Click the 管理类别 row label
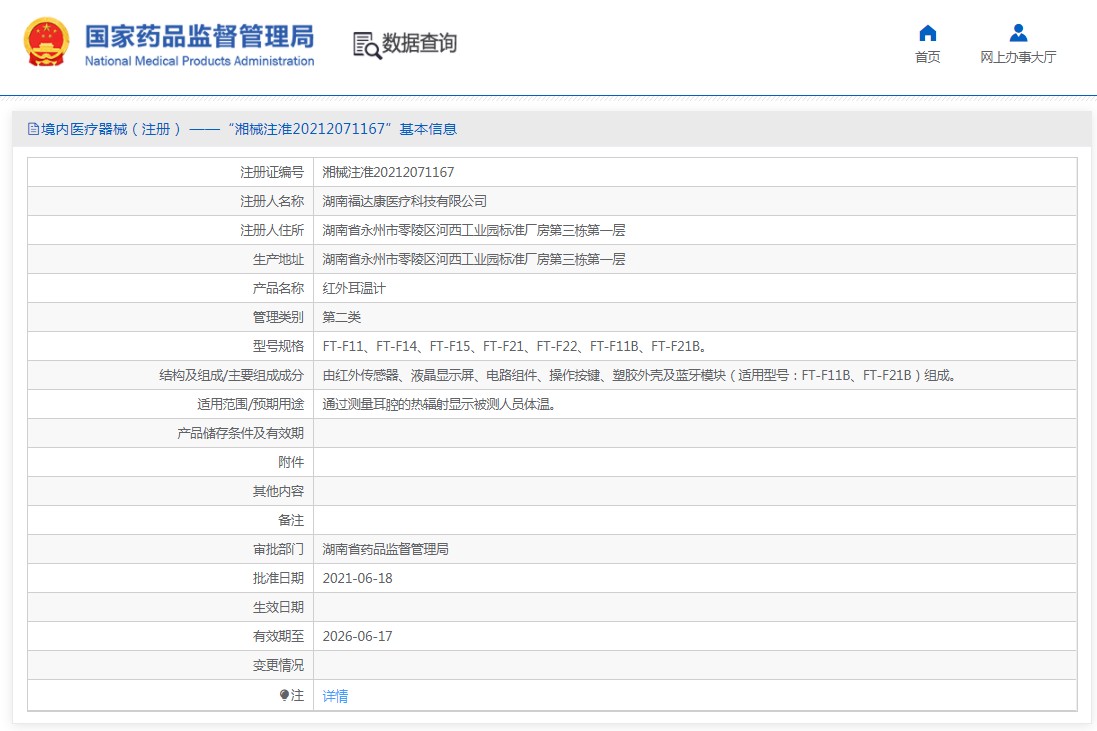The width and height of the screenshot is (1097, 731). point(278,317)
